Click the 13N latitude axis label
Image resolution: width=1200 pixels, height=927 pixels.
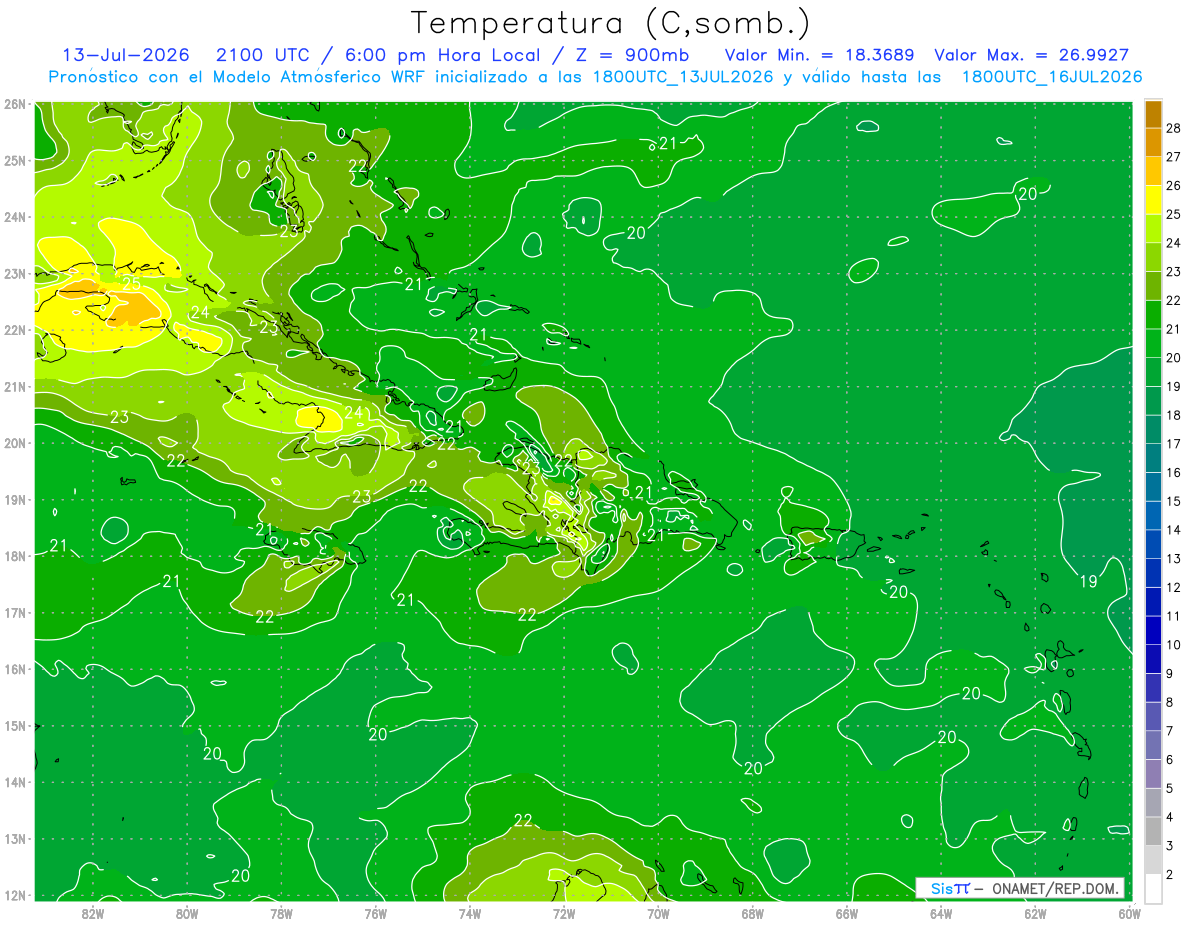[14, 838]
